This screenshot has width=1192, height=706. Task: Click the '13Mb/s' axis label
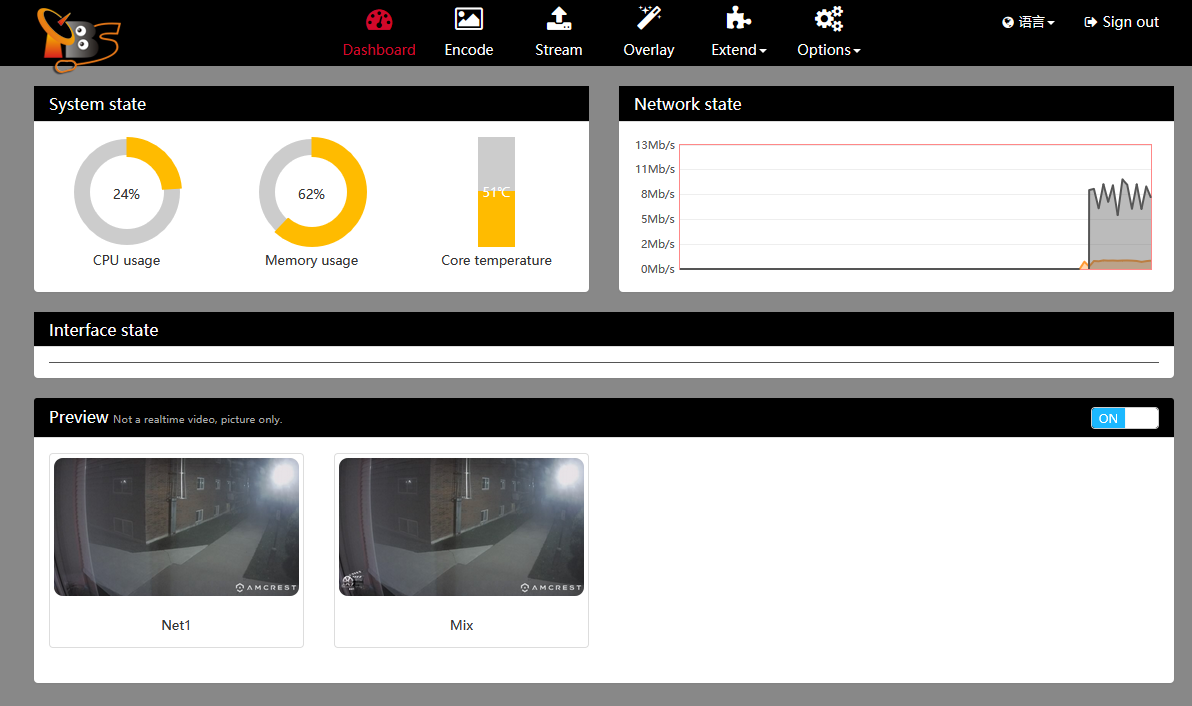(x=655, y=145)
